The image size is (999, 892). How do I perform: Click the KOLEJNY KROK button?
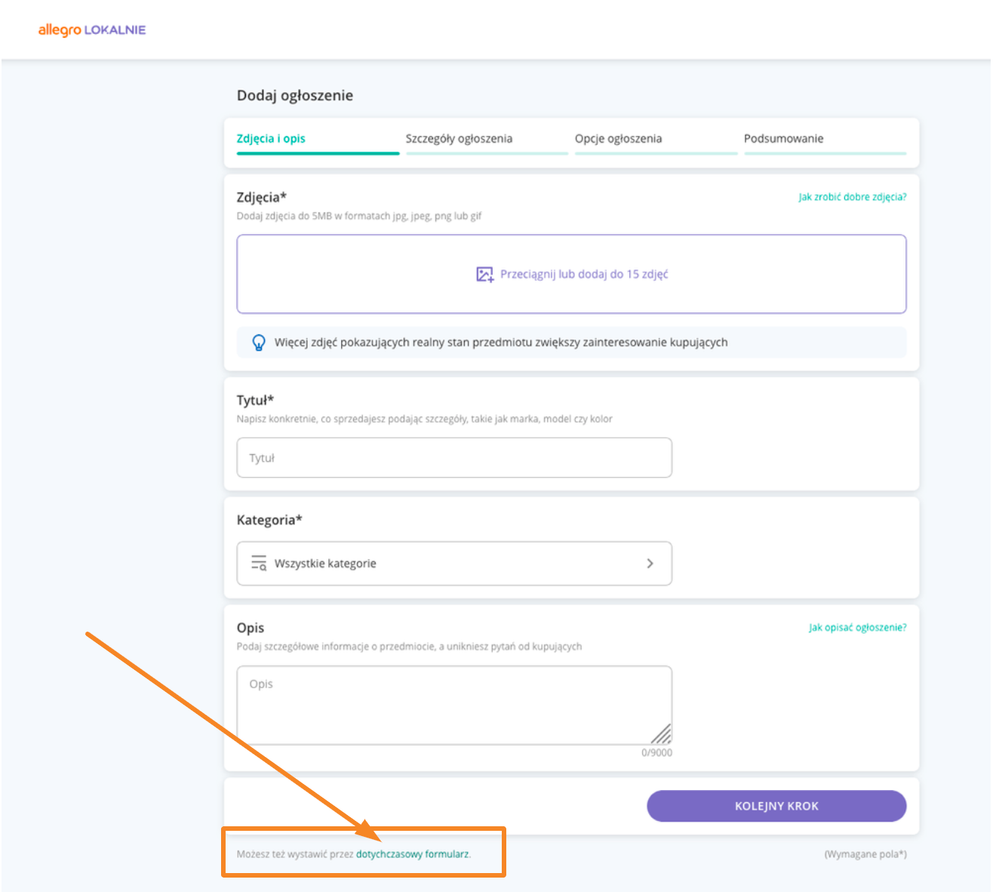click(777, 806)
